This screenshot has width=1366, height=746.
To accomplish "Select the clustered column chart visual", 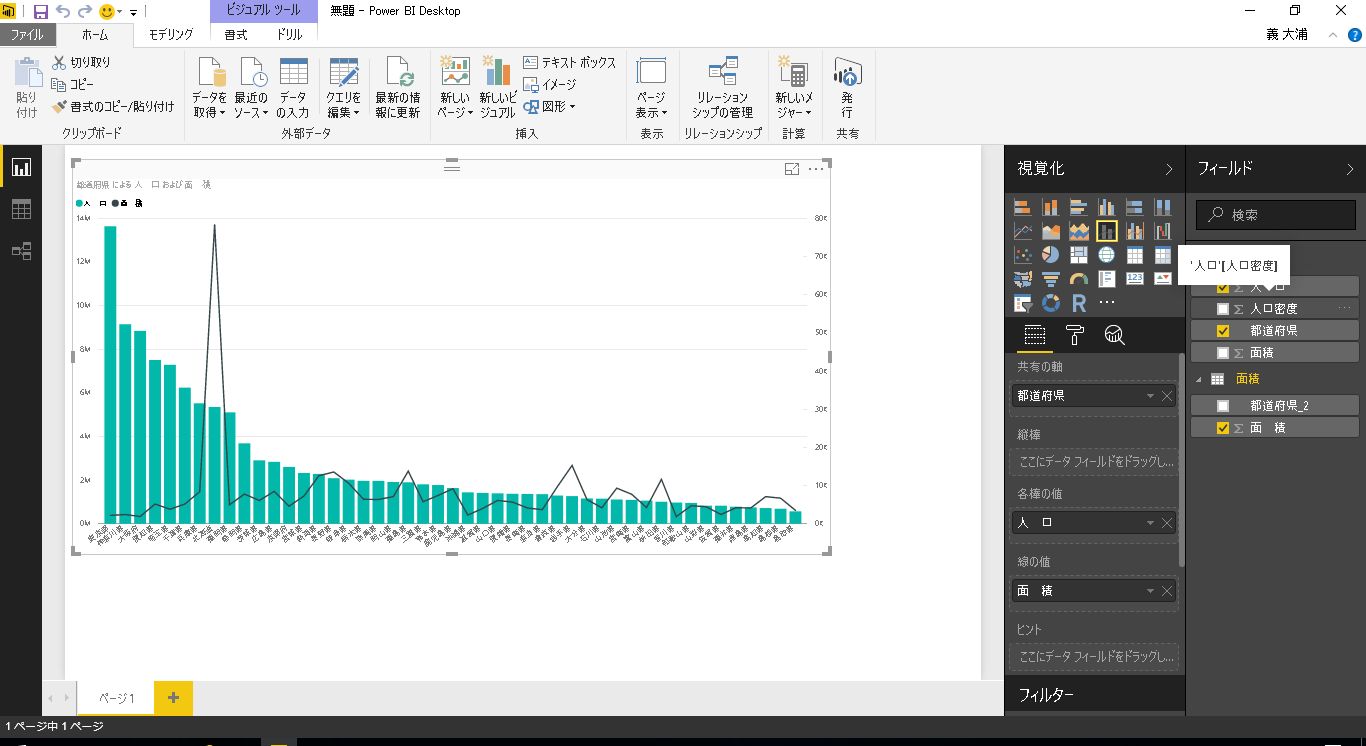I will pos(1106,207).
